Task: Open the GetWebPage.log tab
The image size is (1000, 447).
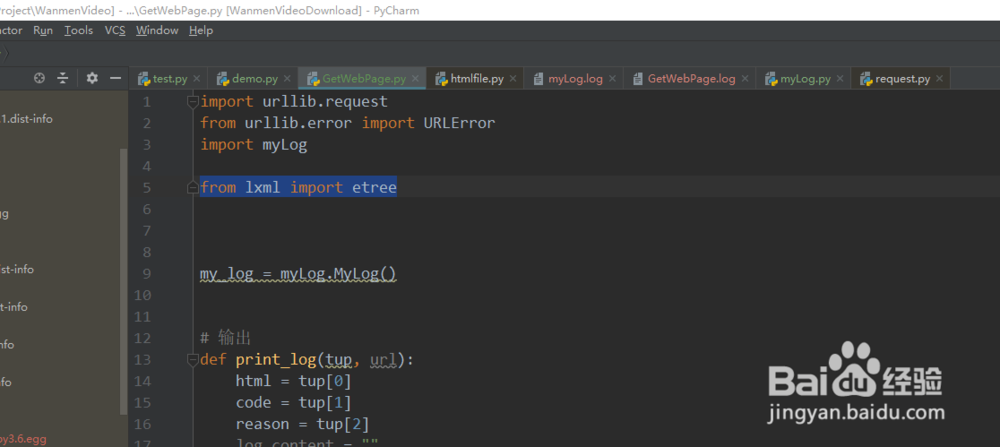Action: coord(690,79)
